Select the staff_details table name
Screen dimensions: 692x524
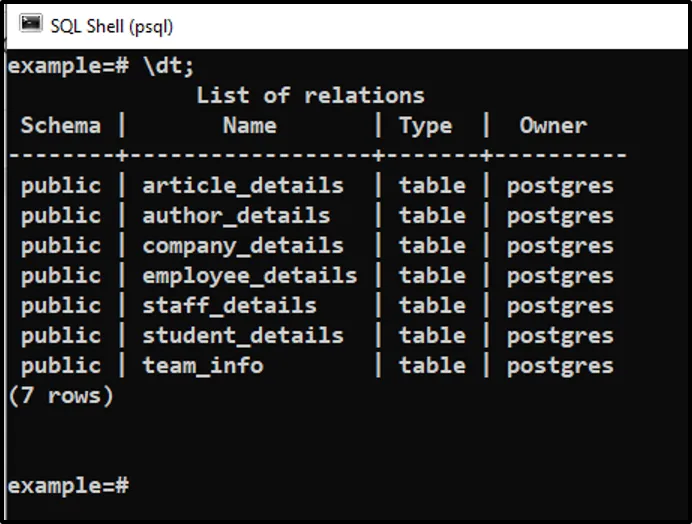229,306
